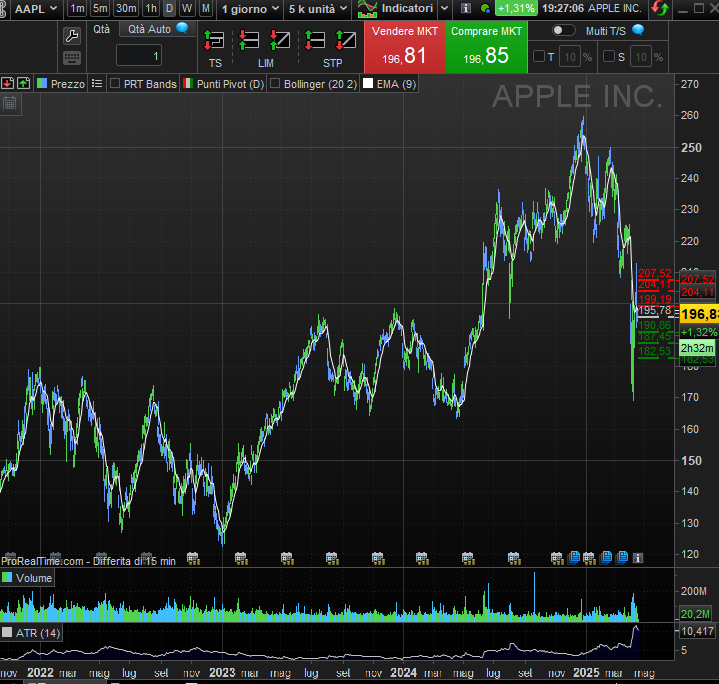Click the red down arrow icon beside Prezzo
This screenshot has width=719, height=684.
[x=8, y=84]
